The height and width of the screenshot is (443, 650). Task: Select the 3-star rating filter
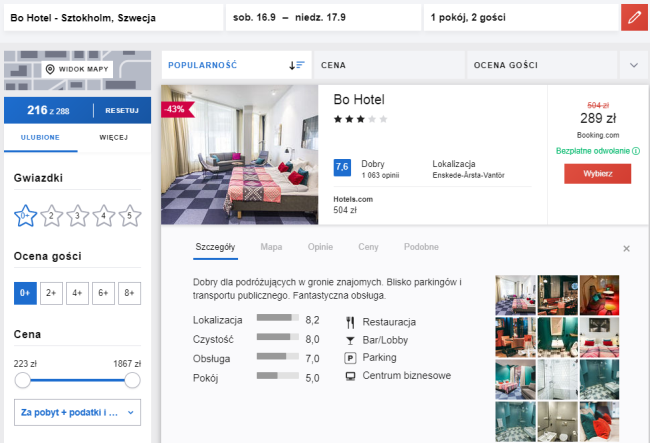(78, 214)
